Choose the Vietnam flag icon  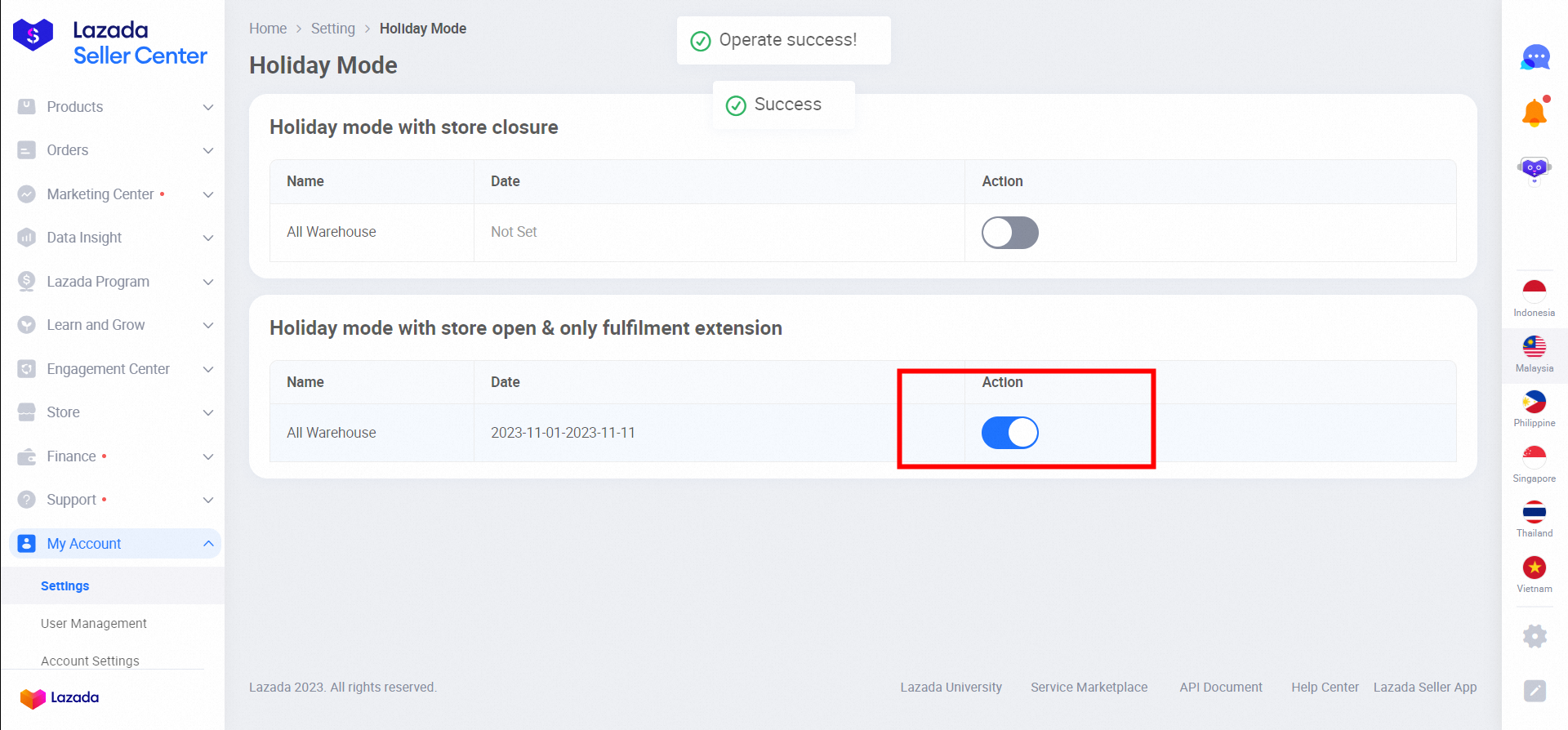tap(1534, 568)
